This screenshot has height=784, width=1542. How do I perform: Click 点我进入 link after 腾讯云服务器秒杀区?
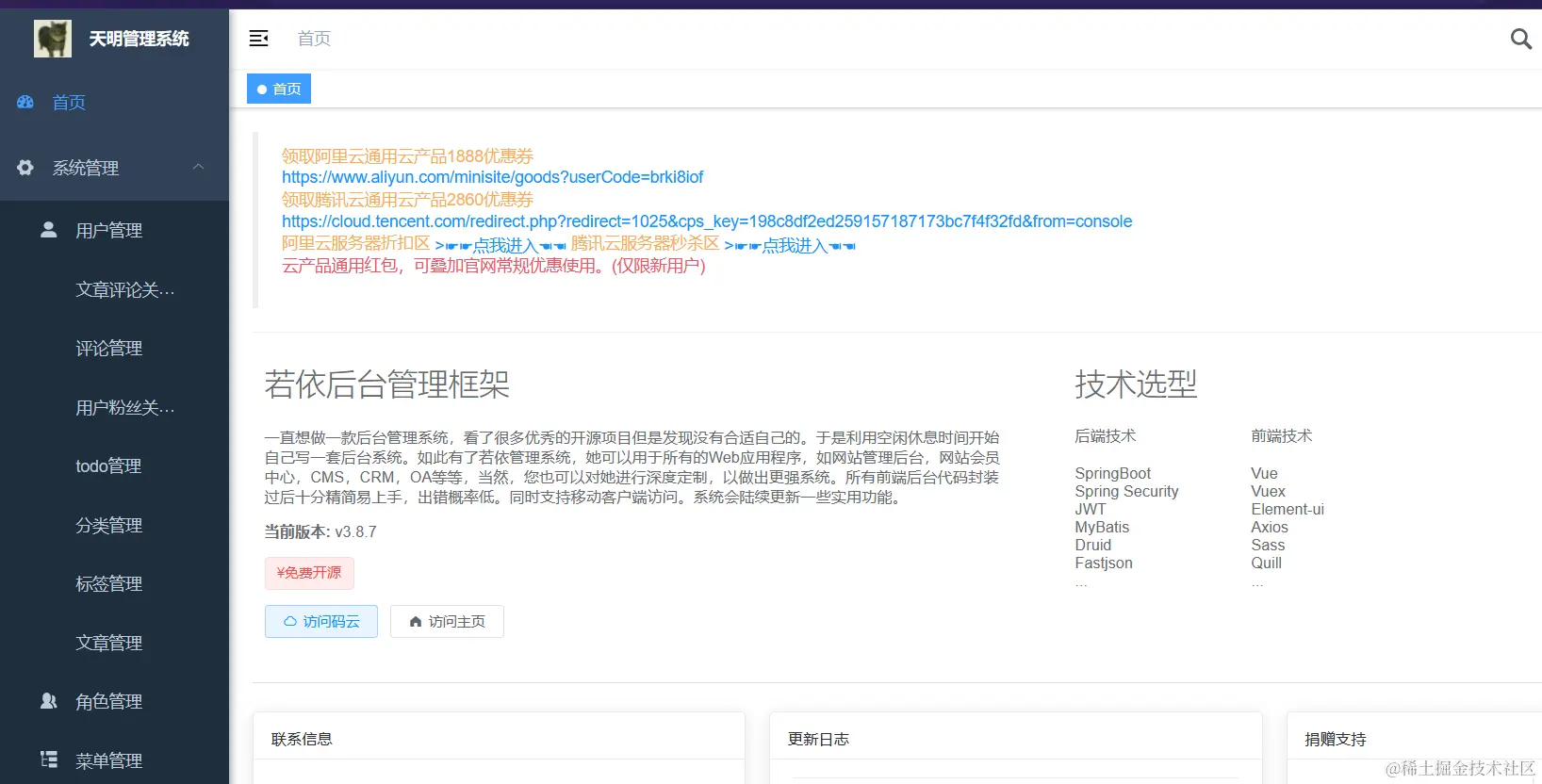[x=790, y=245]
